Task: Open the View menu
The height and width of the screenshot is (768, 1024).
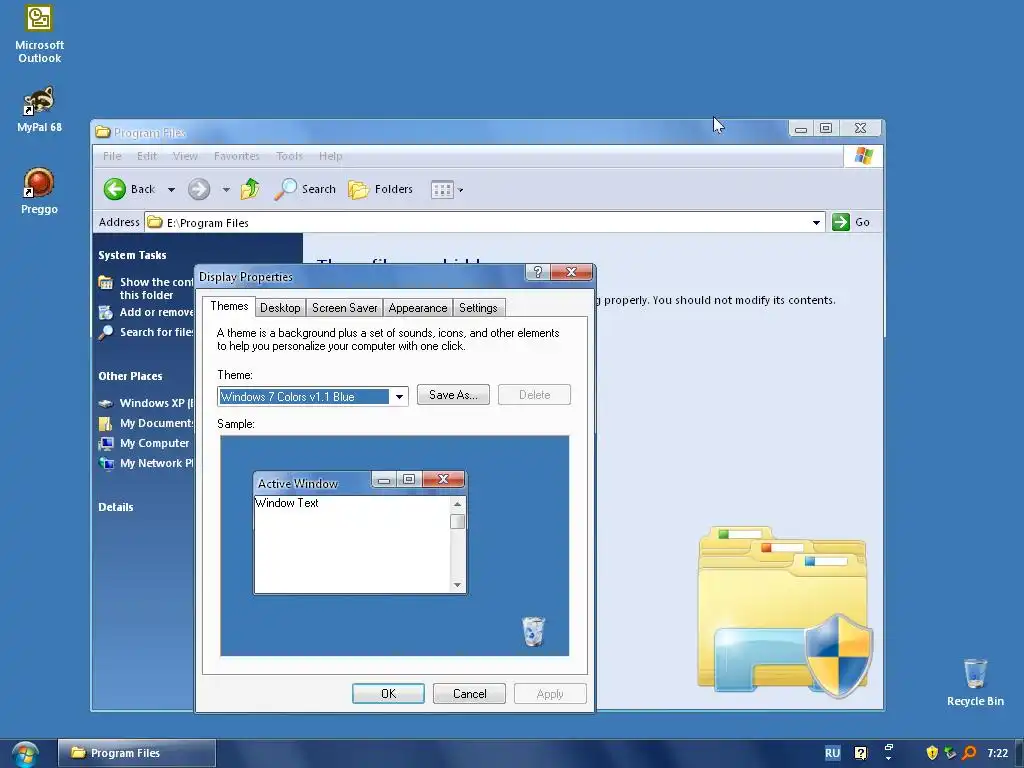Action: [185, 156]
